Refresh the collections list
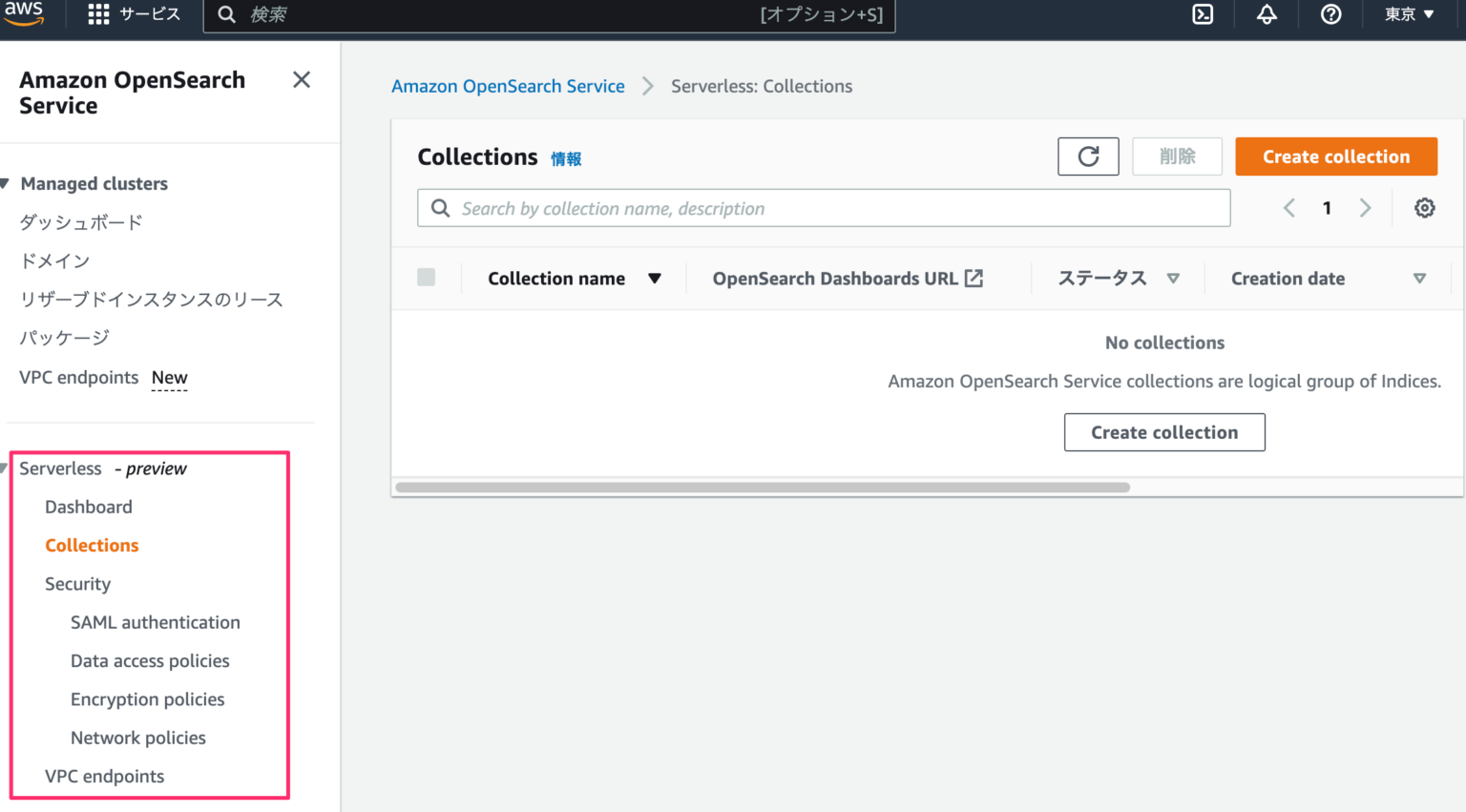Viewport: 1466px width, 812px height. (x=1087, y=156)
